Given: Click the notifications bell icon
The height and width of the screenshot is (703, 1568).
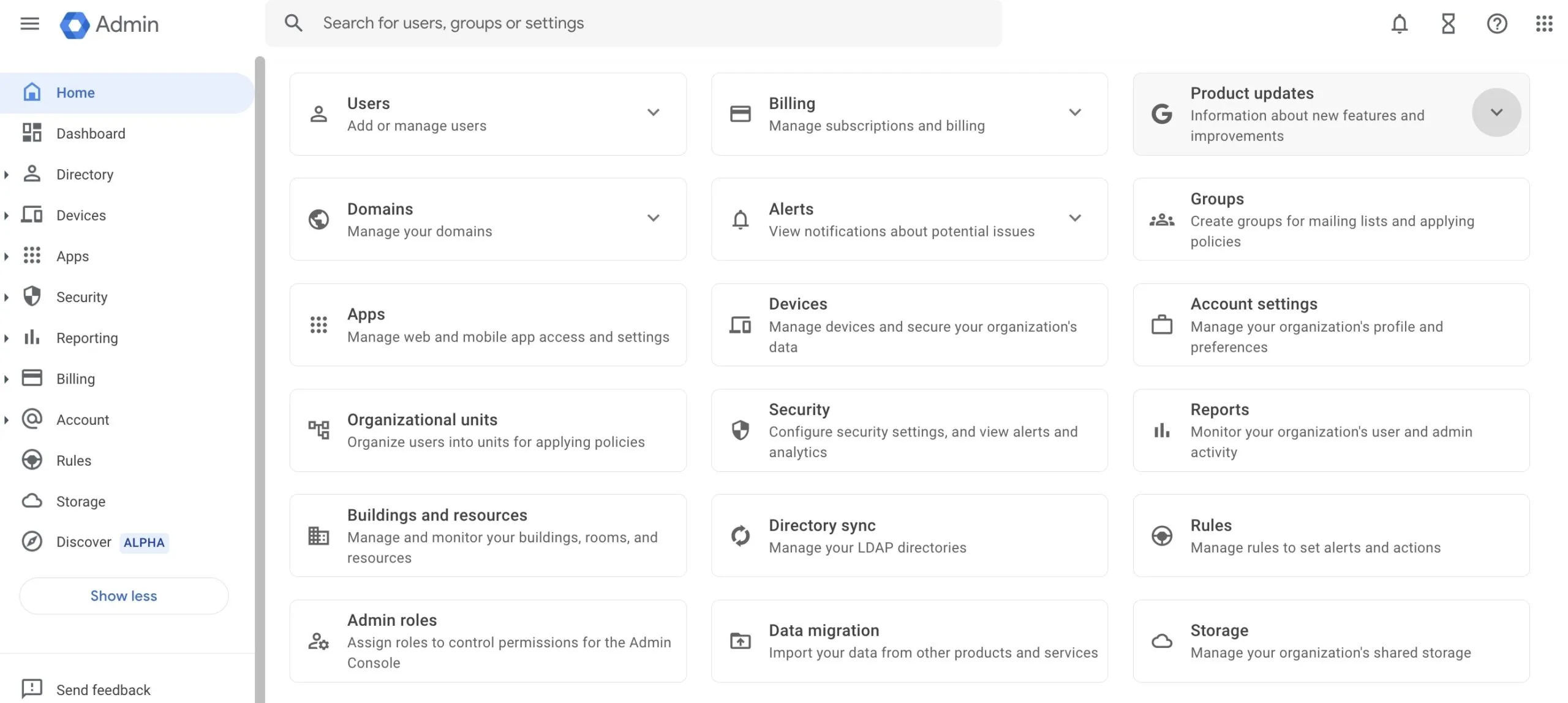Looking at the screenshot, I should tap(1398, 23).
